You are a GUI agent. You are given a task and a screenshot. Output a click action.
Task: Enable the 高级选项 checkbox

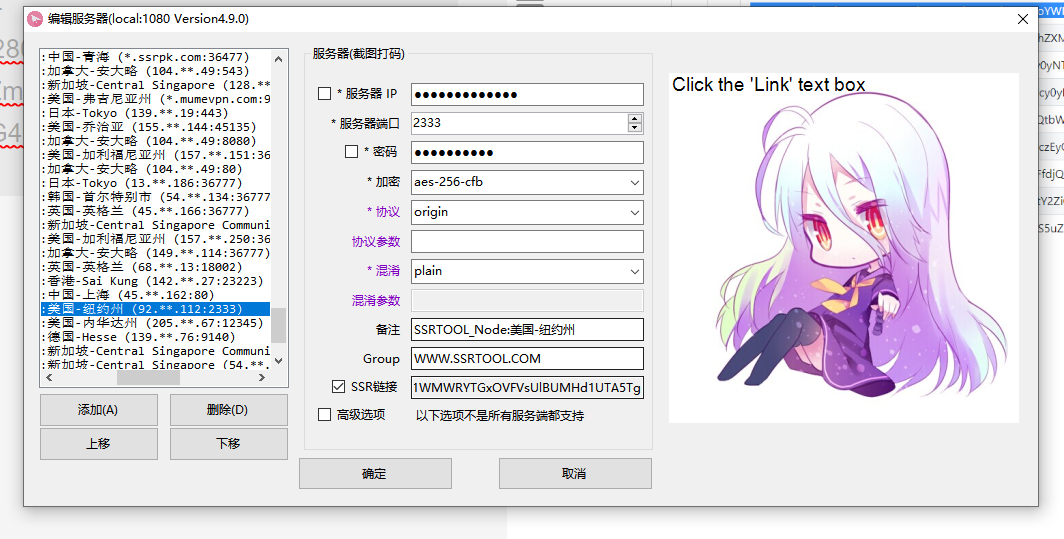[x=324, y=414]
